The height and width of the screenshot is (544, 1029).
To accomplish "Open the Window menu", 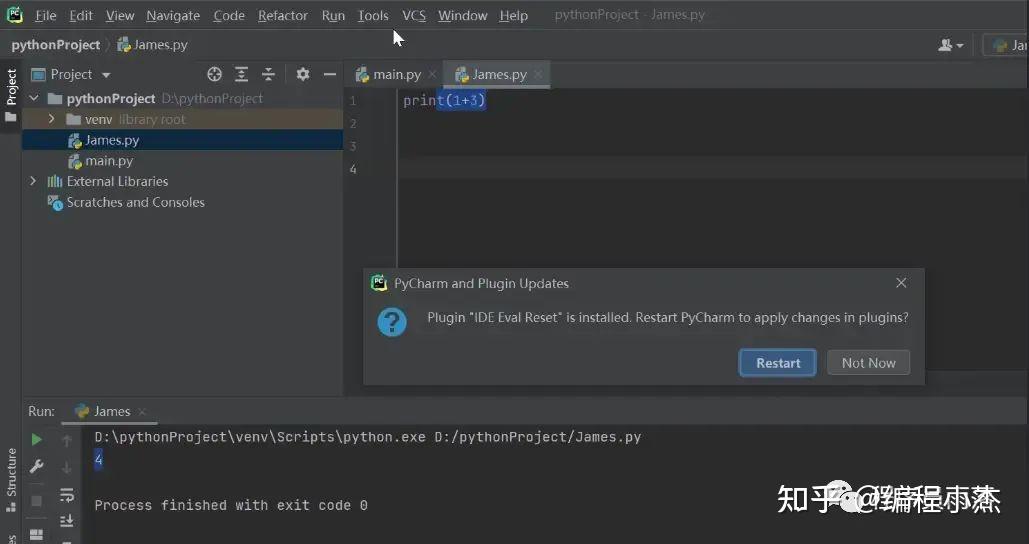I will coord(463,15).
